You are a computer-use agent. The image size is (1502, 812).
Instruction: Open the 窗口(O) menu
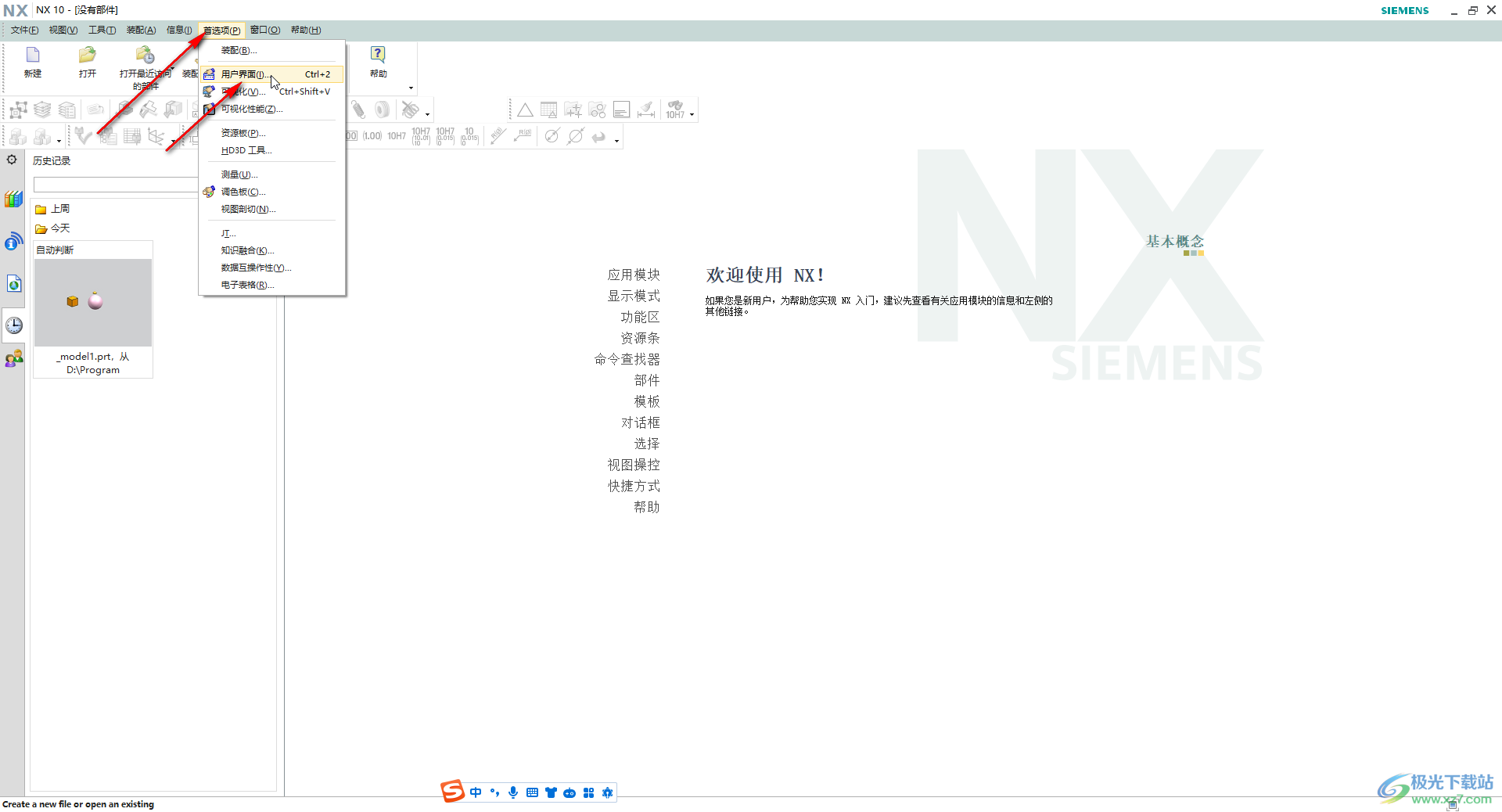tap(265, 30)
